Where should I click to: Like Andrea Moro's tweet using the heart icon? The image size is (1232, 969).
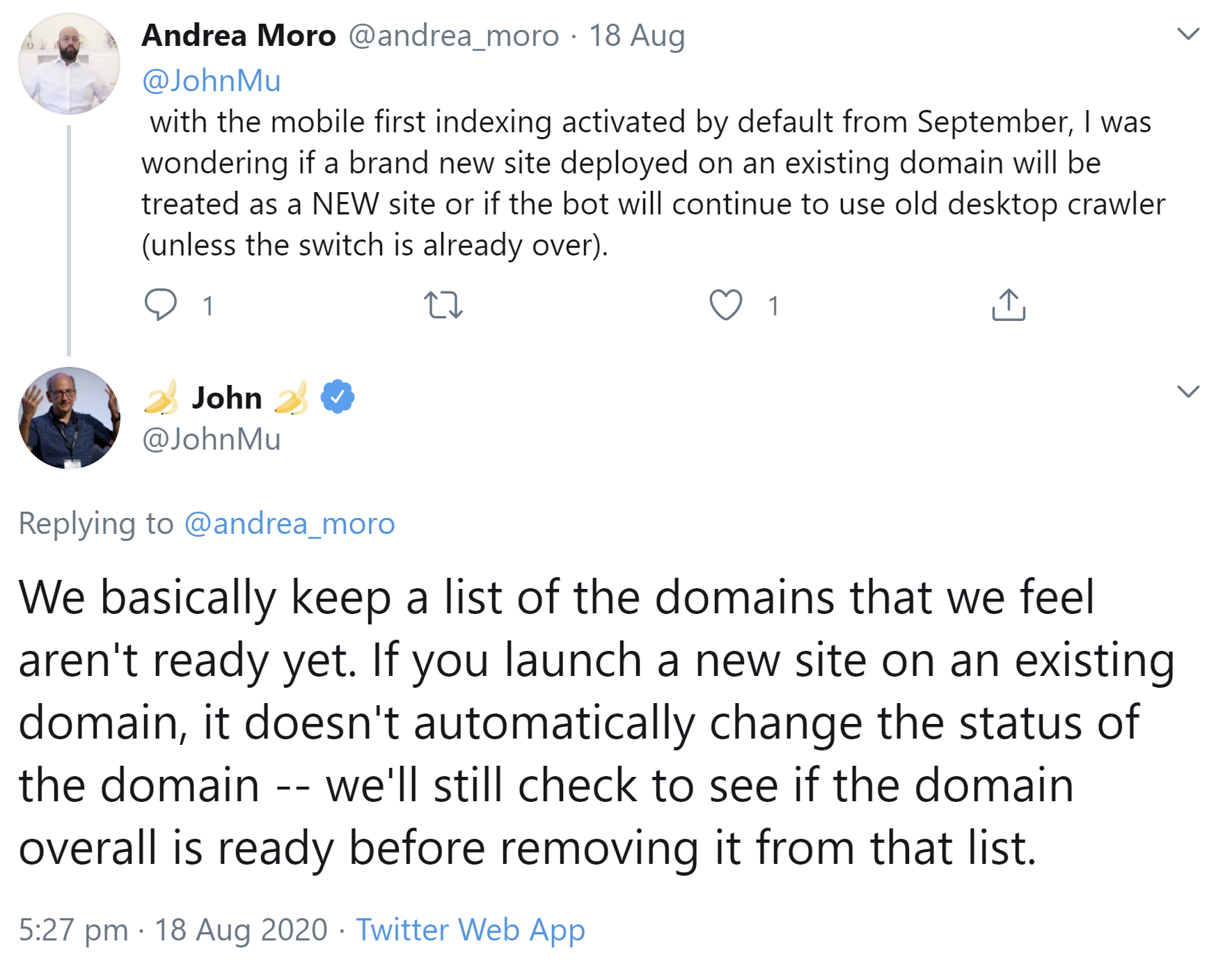tap(726, 305)
